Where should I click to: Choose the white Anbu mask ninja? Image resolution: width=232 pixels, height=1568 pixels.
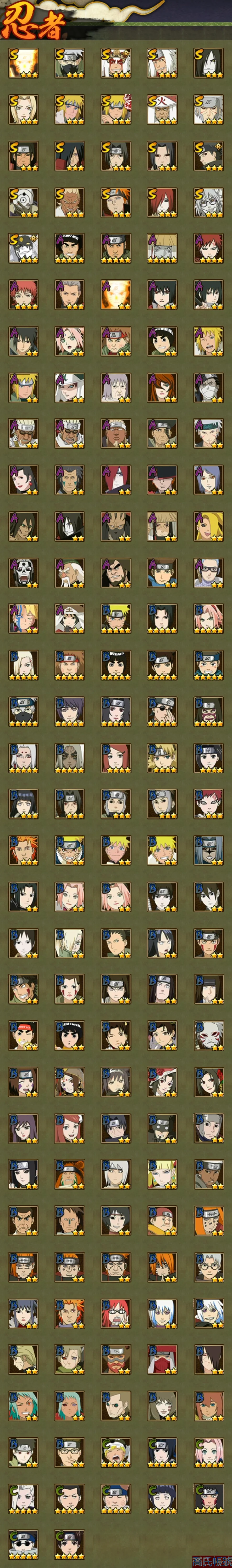click(209, 1035)
